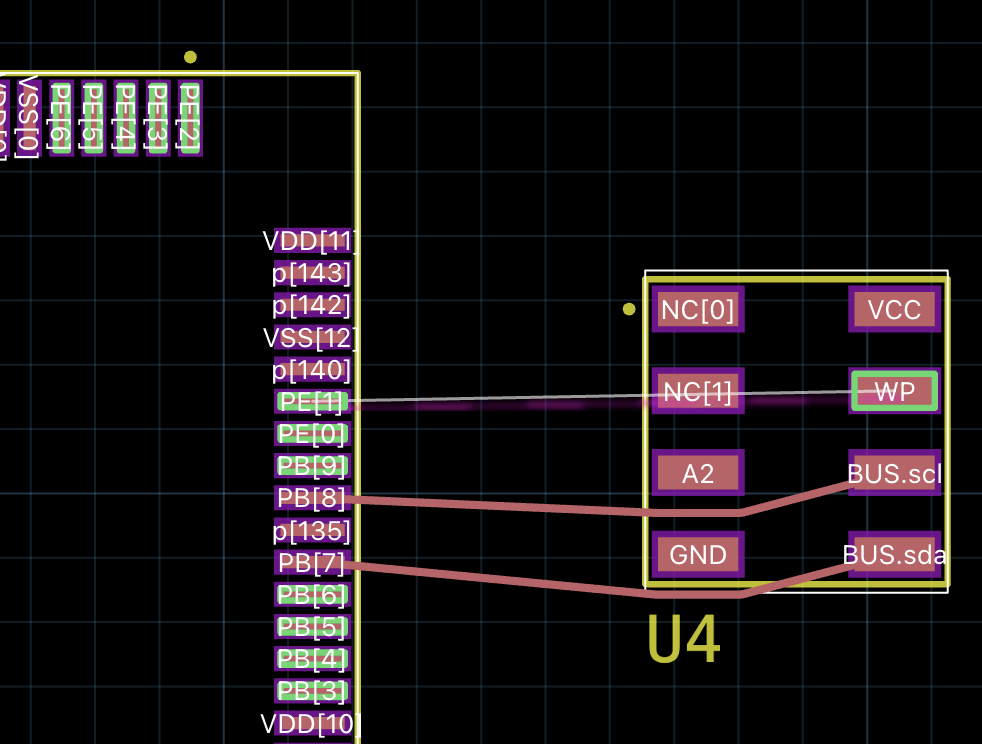
Task: Select the NC[1] pad on U4
Action: pyautogui.click(x=697, y=391)
